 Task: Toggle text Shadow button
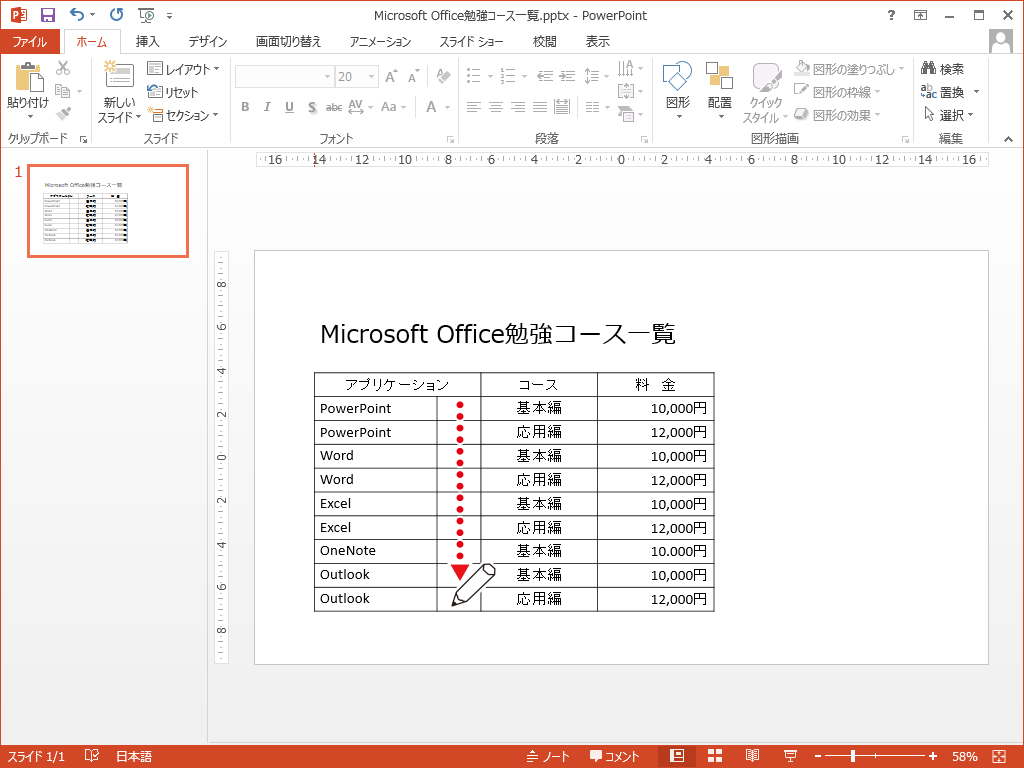tap(312, 106)
